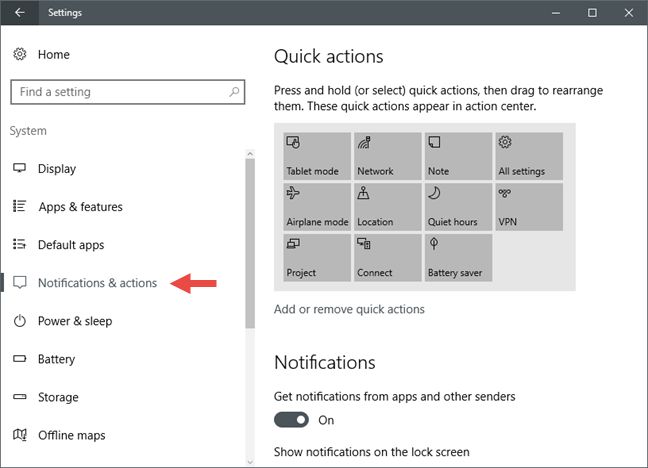Select the Quiet hours quick action
Screen dimensions: 648x468
pyautogui.click(x=458, y=207)
